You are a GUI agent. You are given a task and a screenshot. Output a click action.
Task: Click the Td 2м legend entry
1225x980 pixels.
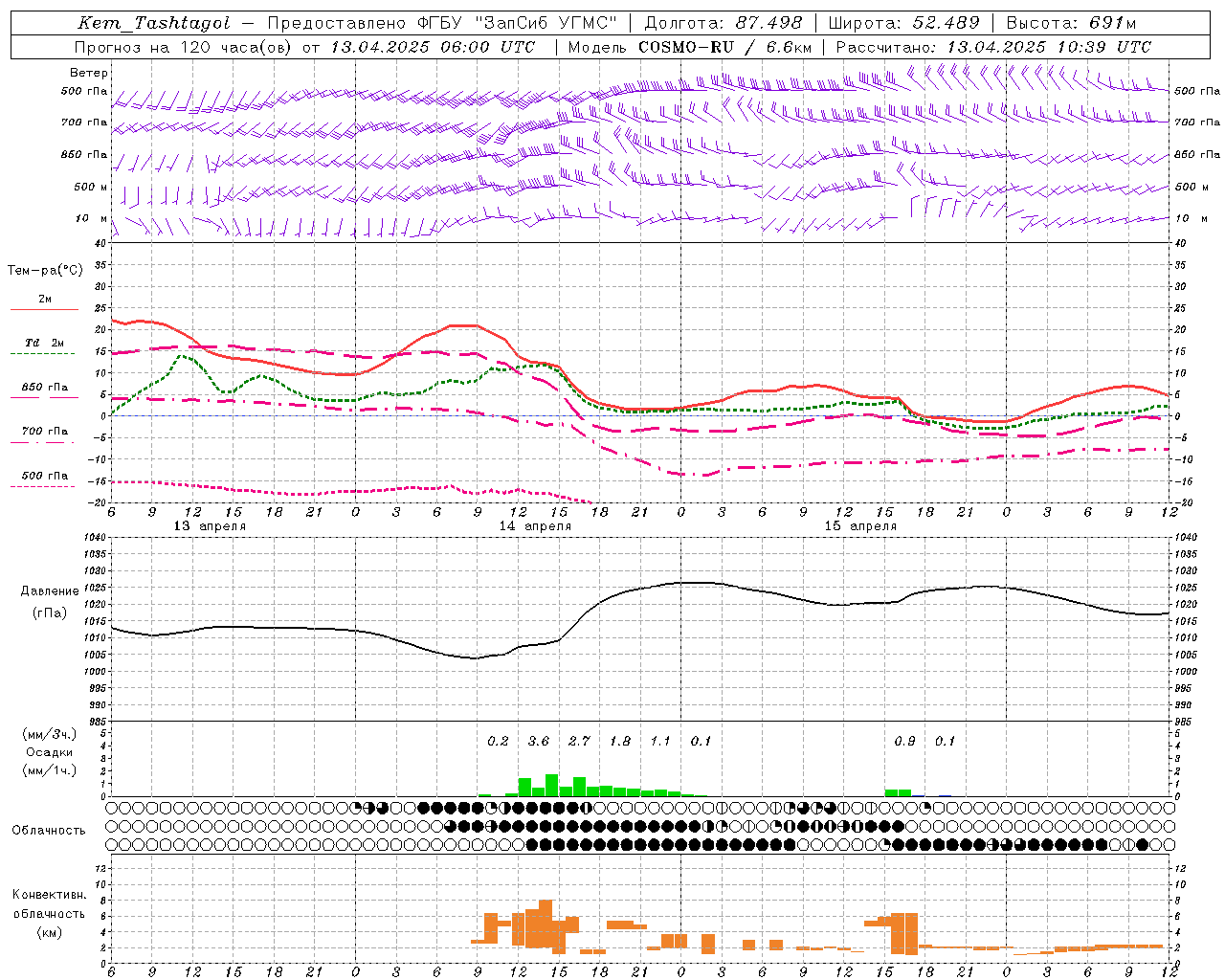point(44,343)
